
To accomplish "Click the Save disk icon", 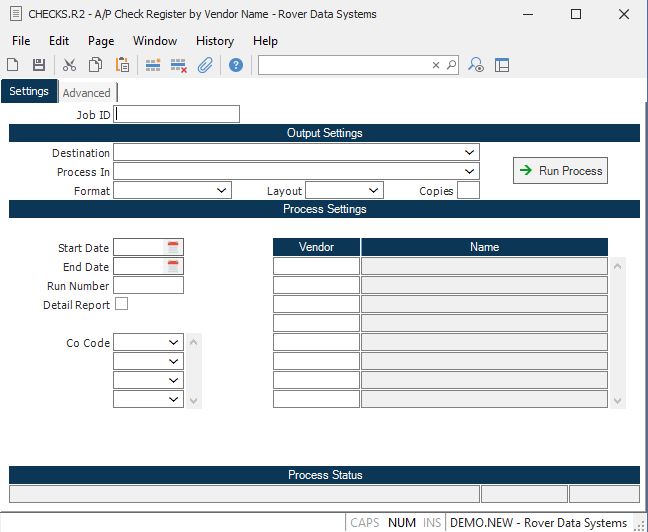I will tap(39, 65).
